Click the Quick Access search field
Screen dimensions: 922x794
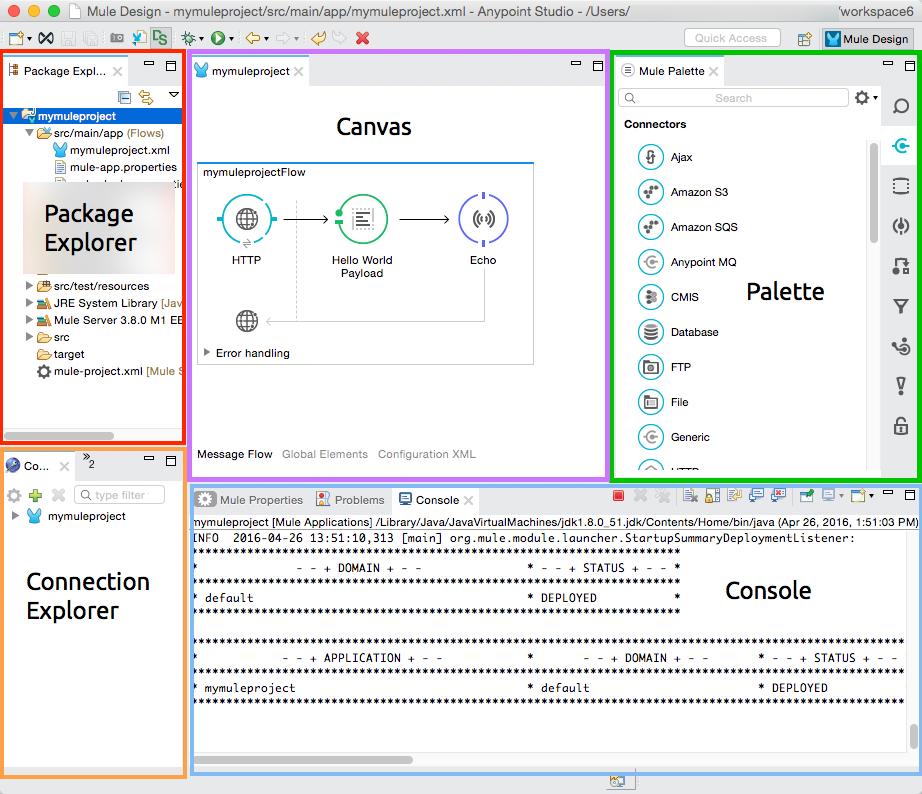click(x=732, y=38)
